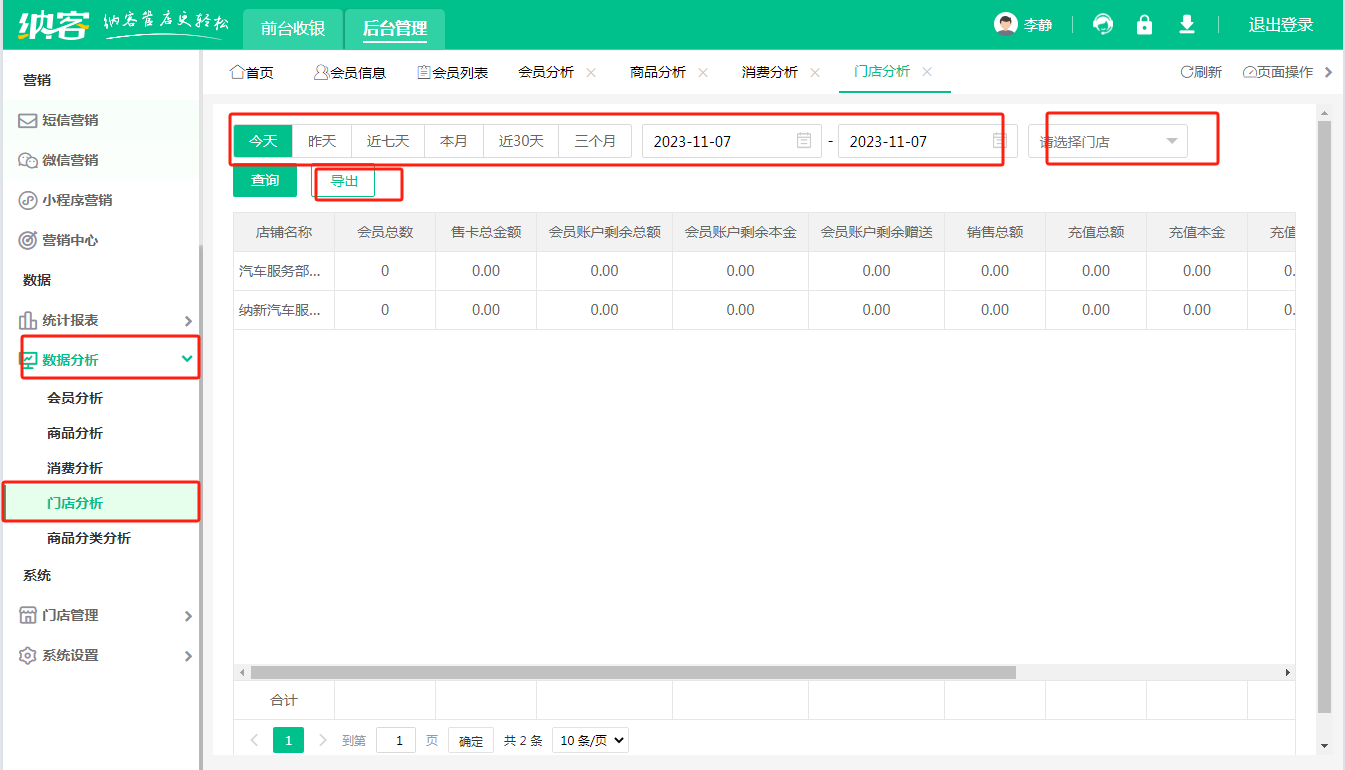
Task: Click the lock screen icon
Action: 1144,23
